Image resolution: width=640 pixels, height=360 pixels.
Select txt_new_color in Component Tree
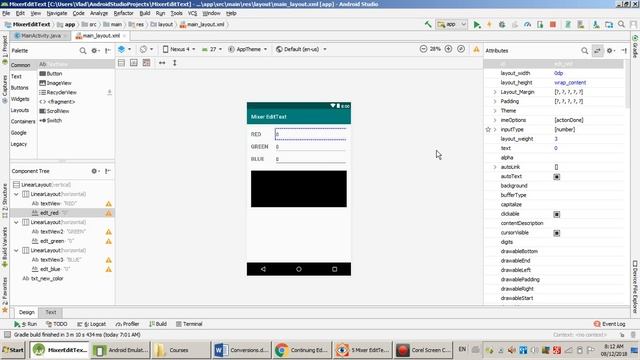click(47, 279)
